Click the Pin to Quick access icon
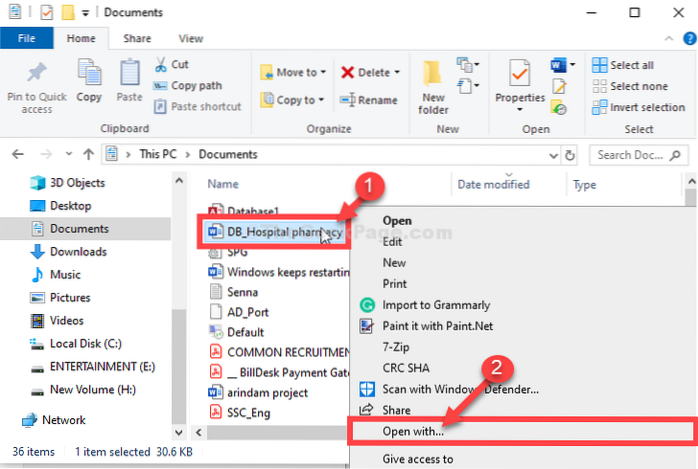The width and height of the screenshot is (698, 469). point(34,74)
